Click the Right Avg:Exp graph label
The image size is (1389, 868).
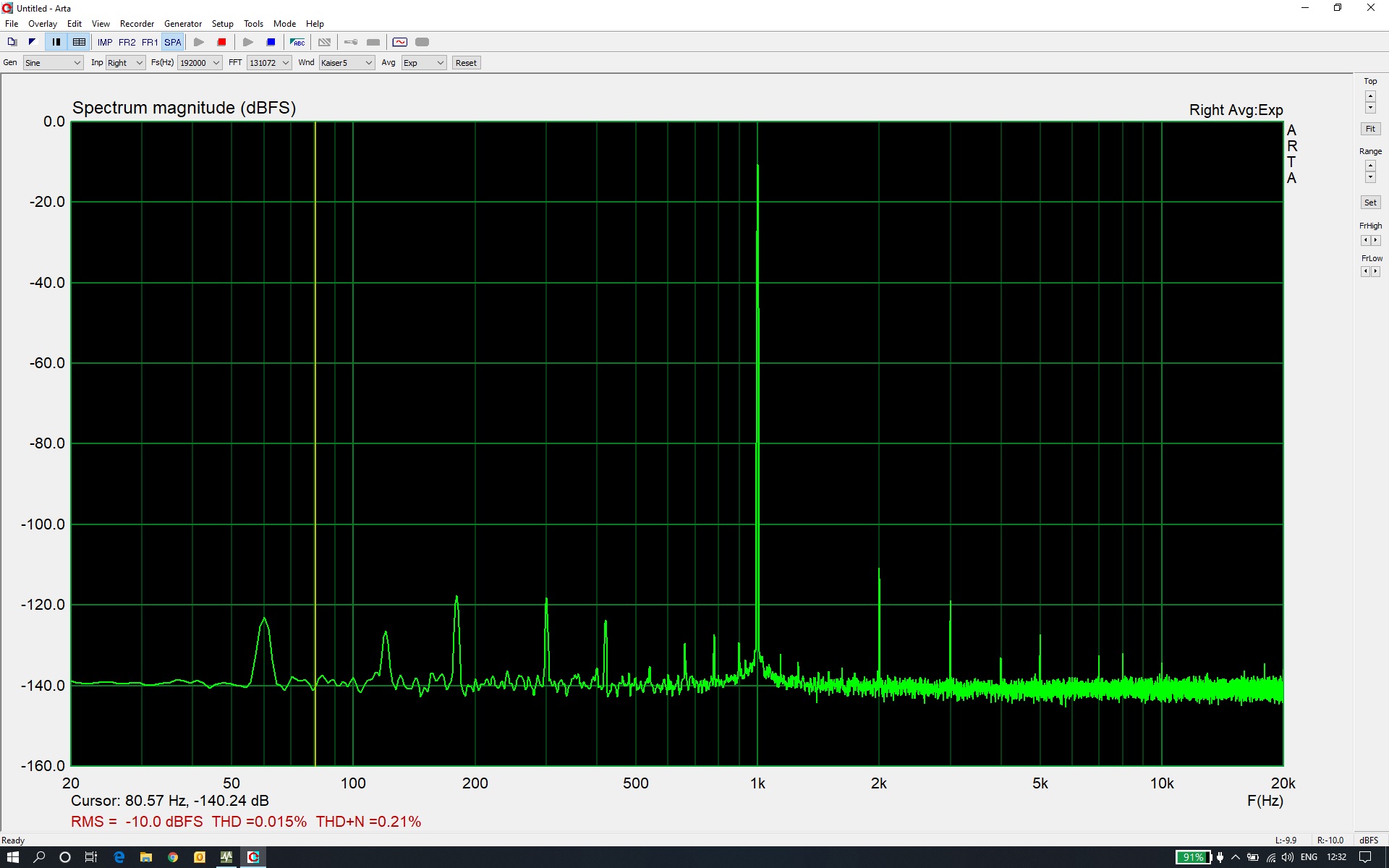click(x=1236, y=110)
